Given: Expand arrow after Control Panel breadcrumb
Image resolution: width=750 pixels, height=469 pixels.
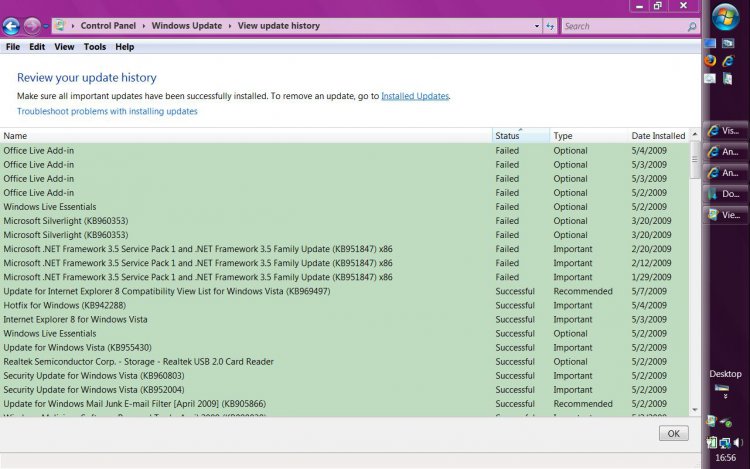Looking at the screenshot, I should 143,26.
